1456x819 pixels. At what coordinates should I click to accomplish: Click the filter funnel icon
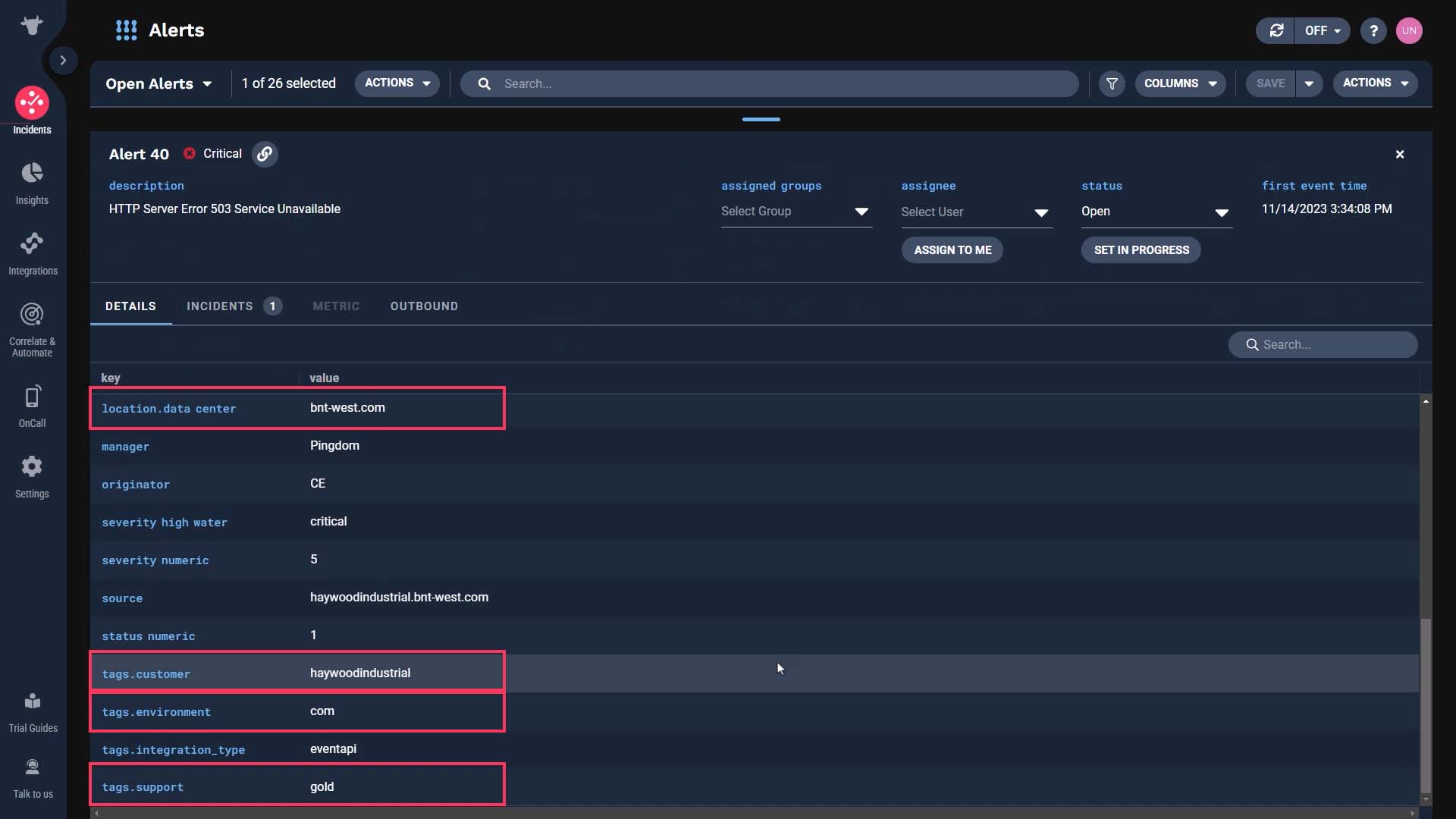[x=1112, y=83]
